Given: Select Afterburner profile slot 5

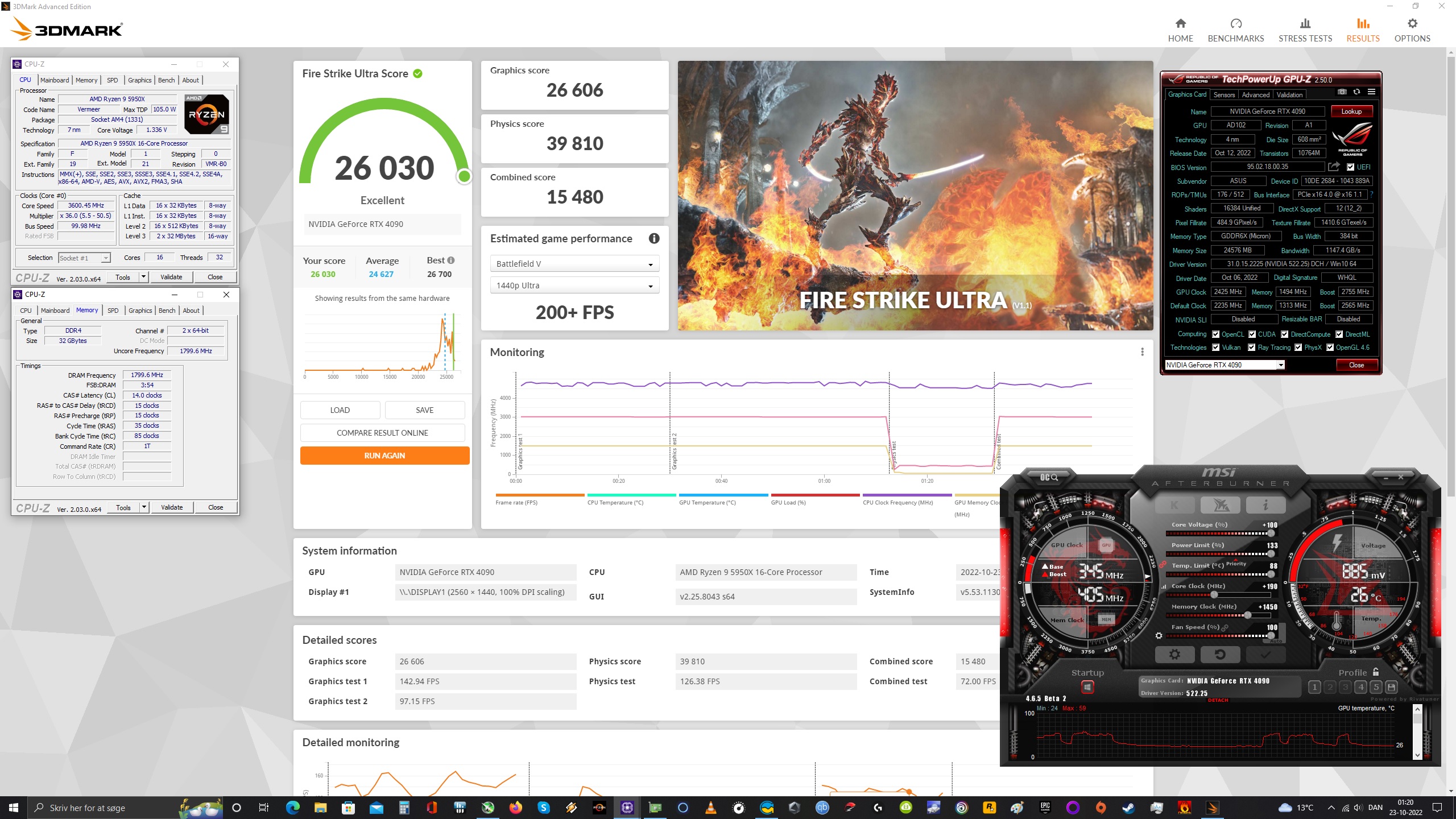Looking at the screenshot, I should coord(1376,687).
